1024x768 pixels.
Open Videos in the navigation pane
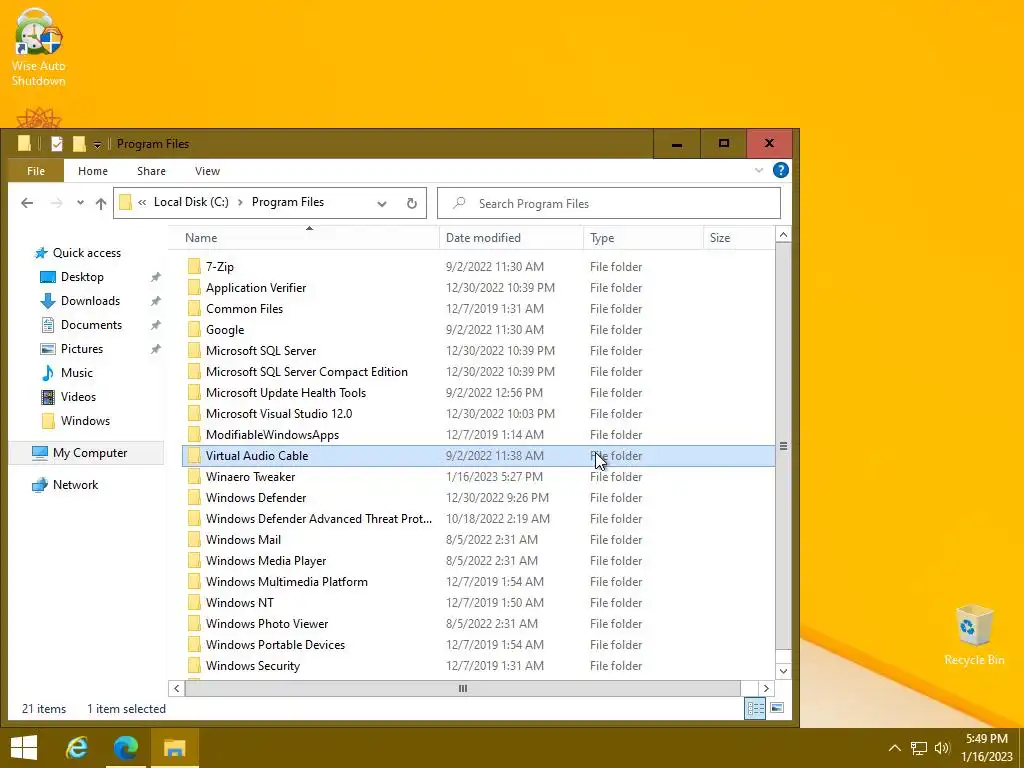[x=78, y=397]
